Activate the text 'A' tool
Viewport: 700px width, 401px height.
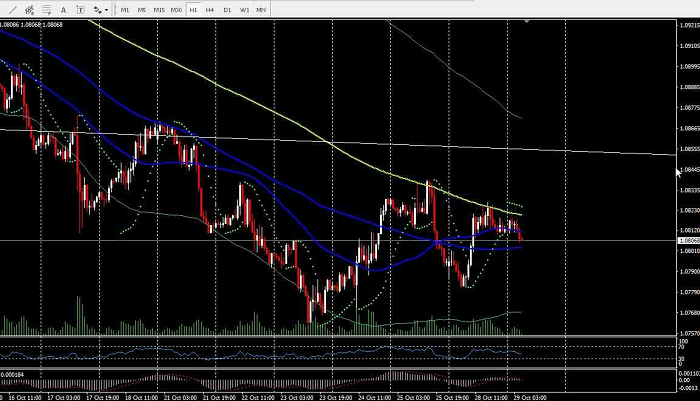pyautogui.click(x=63, y=9)
